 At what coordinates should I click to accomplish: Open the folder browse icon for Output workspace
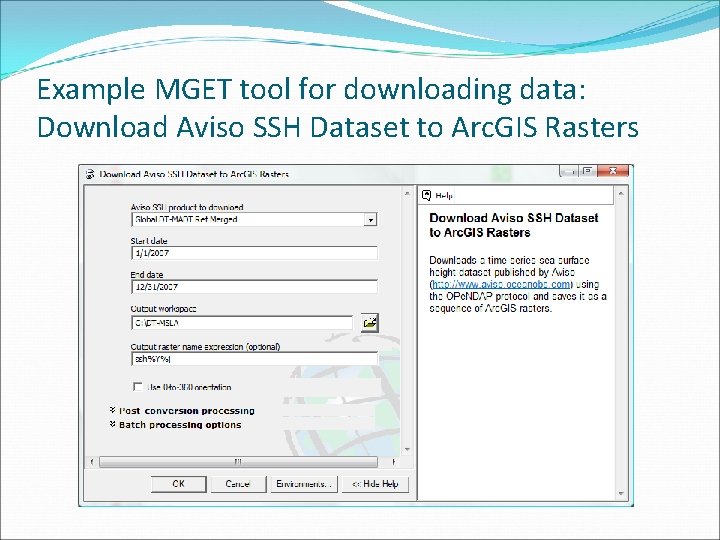coord(370,323)
